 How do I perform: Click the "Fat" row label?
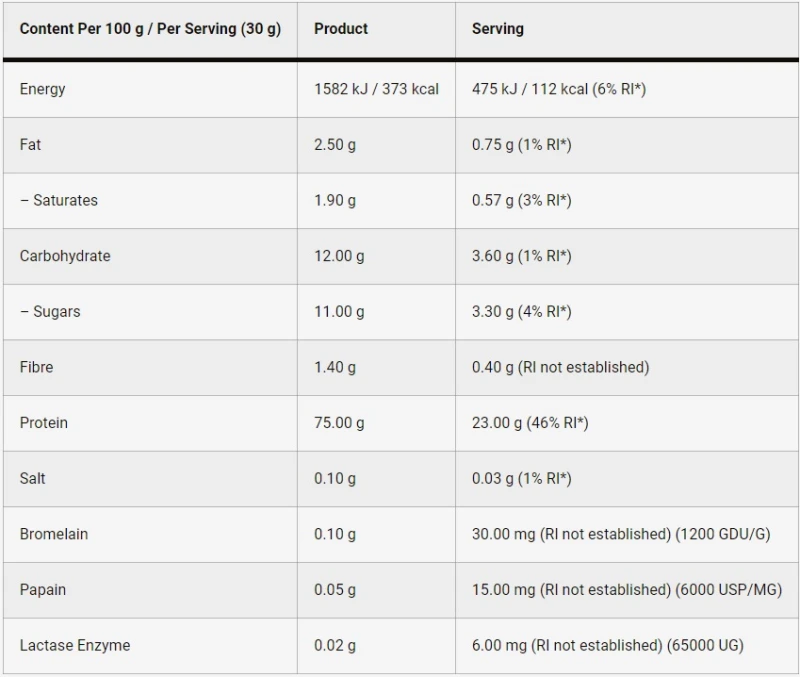(x=30, y=145)
